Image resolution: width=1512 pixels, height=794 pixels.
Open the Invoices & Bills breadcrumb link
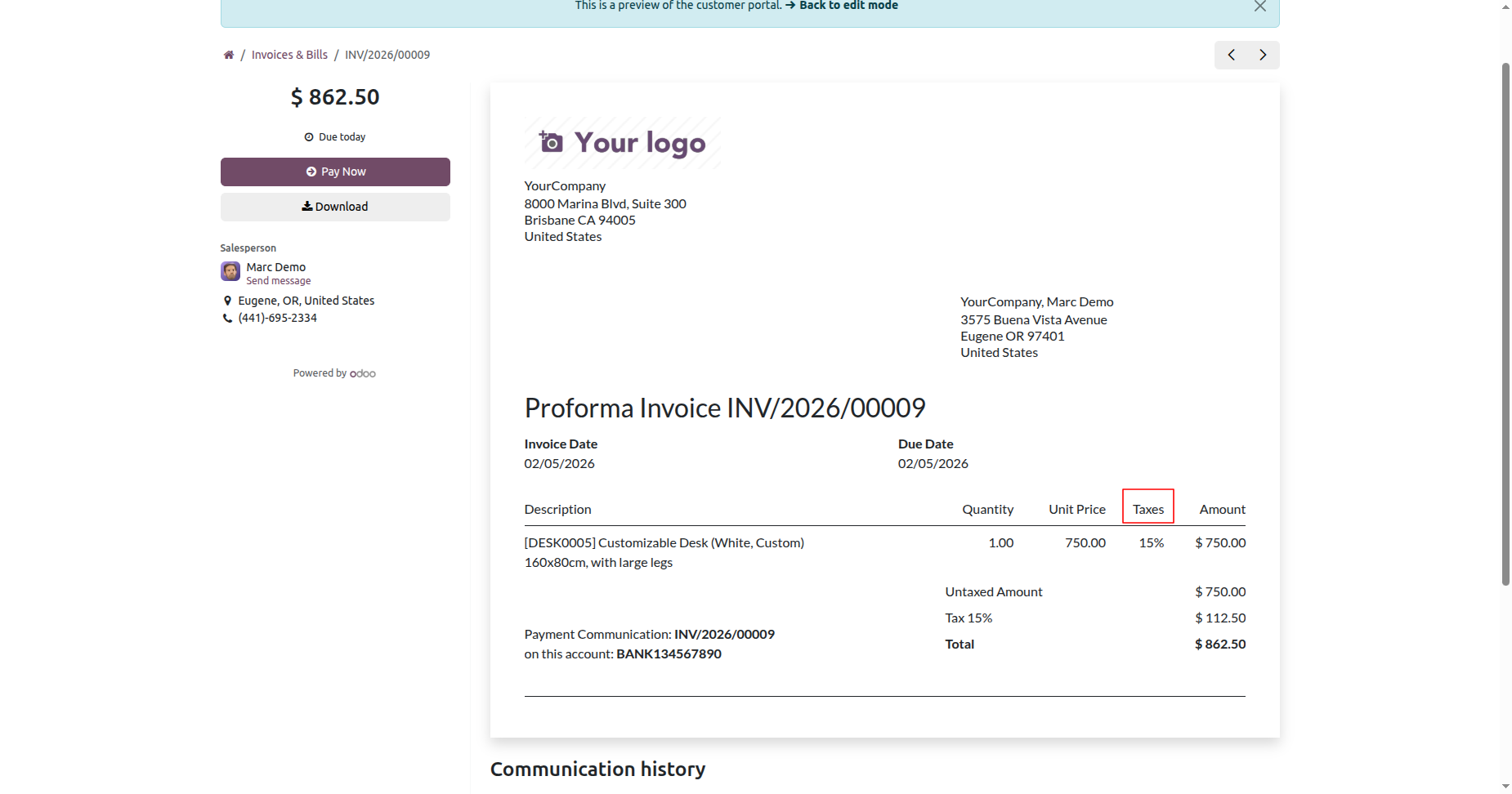[289, 55]
